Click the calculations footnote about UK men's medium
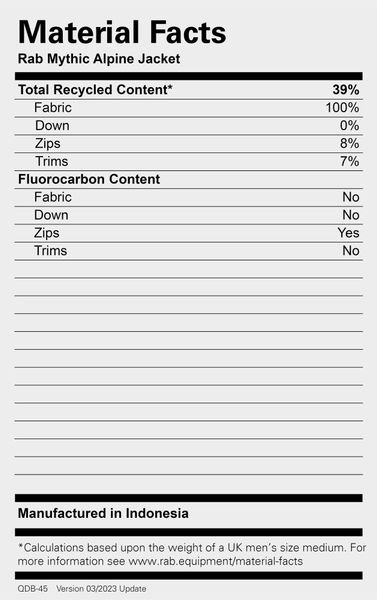The image size is (377, 600). click(x=192, y=554)
